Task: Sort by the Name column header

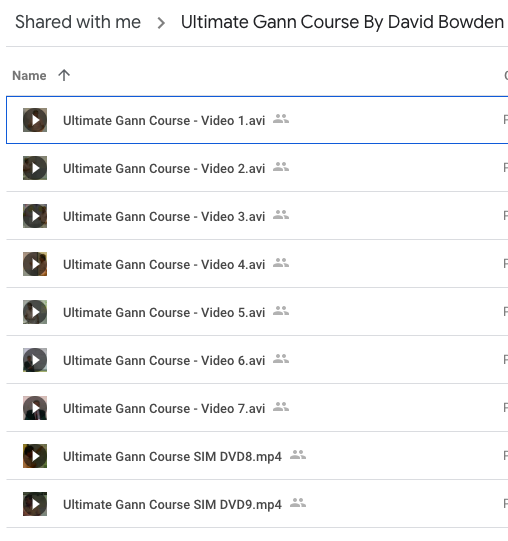Action: pos(29,76)
